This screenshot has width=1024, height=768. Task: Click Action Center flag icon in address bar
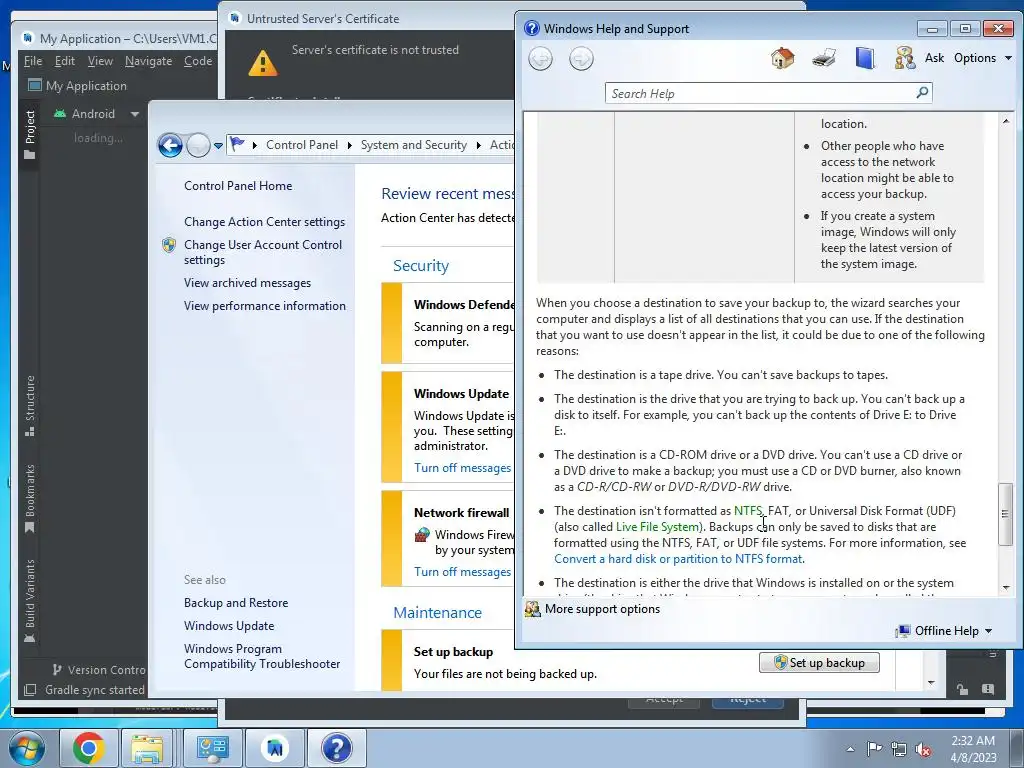tap(237, 144)
